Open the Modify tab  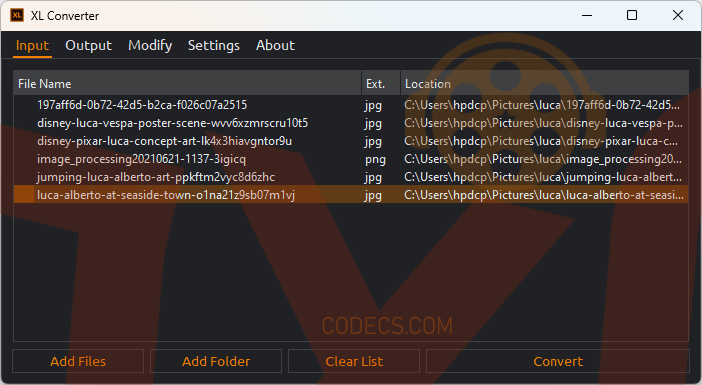[x=150, y=46]
